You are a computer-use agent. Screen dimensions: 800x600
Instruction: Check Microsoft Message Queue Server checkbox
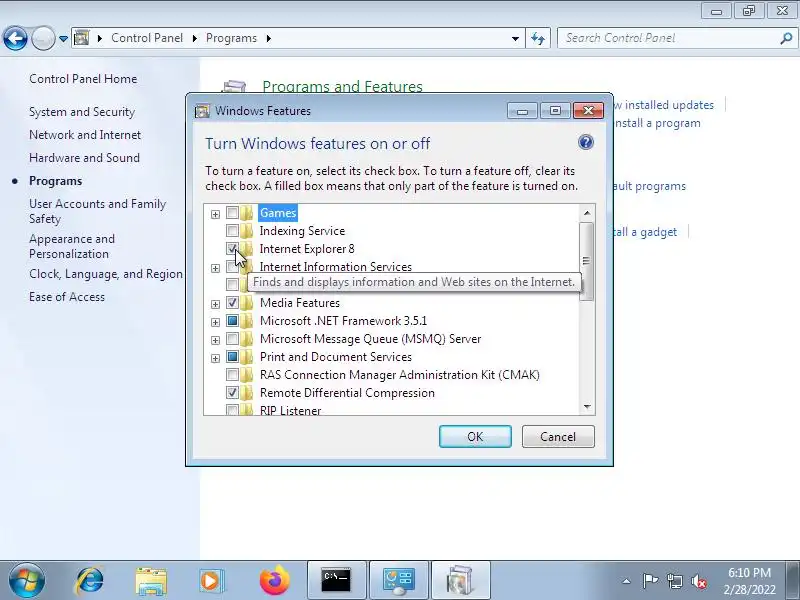click(232, 339)
